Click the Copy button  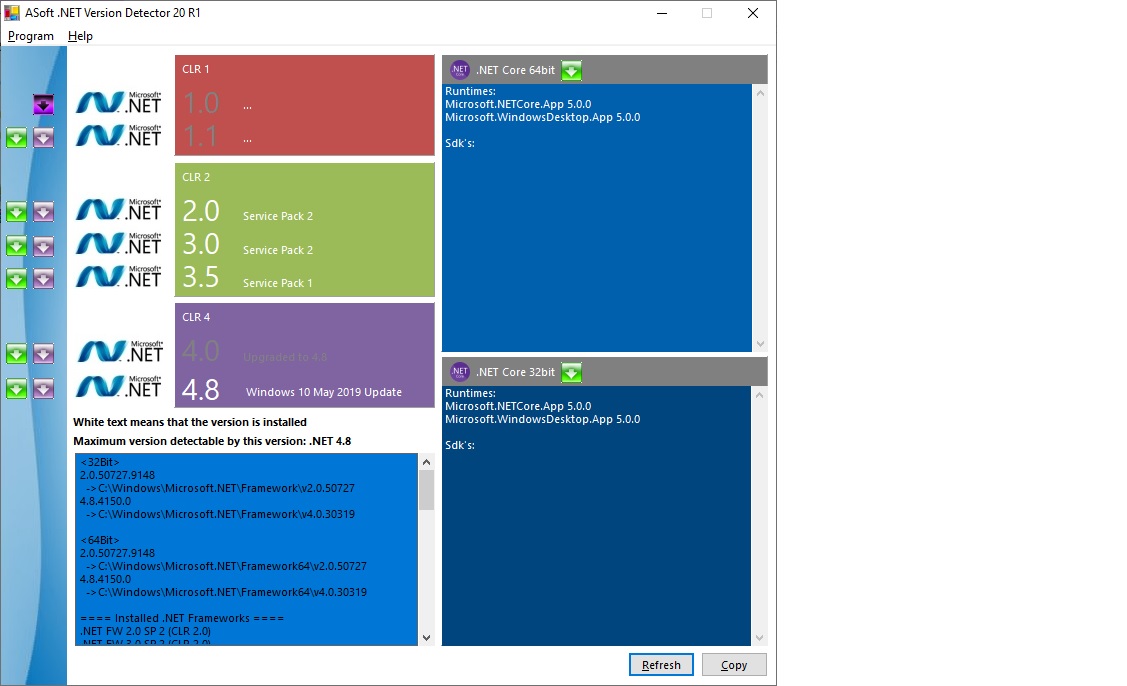[x=734, y=665]
